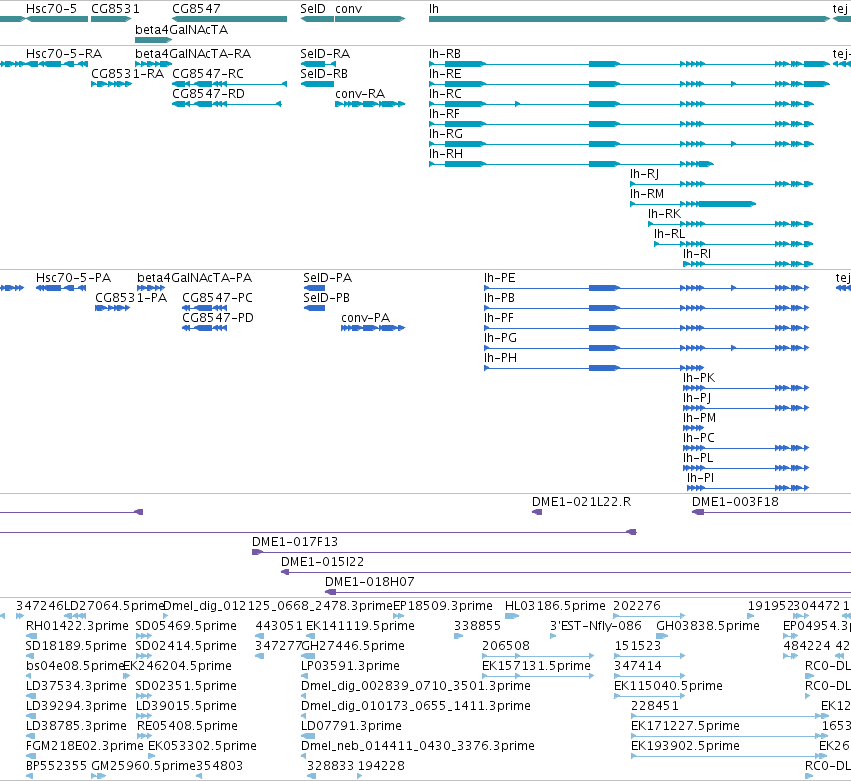
Task: Select transcript SelD-RB
Action: pyautogui.click(x=324, y=74)
